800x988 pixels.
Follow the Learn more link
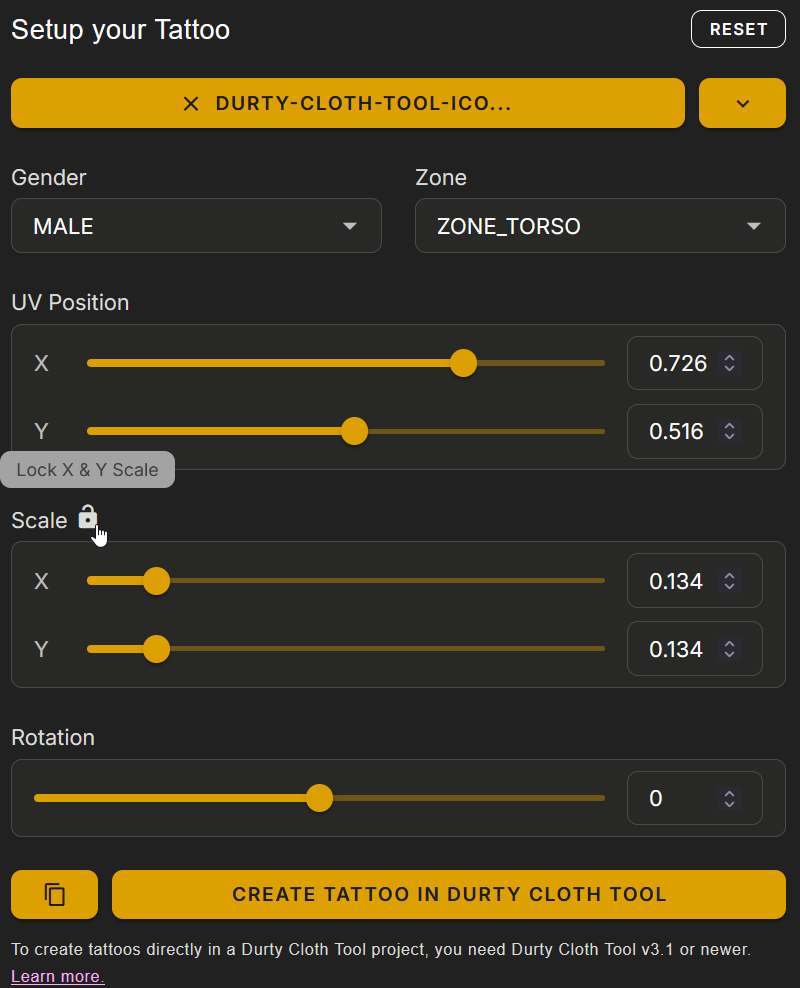(57, 976)
